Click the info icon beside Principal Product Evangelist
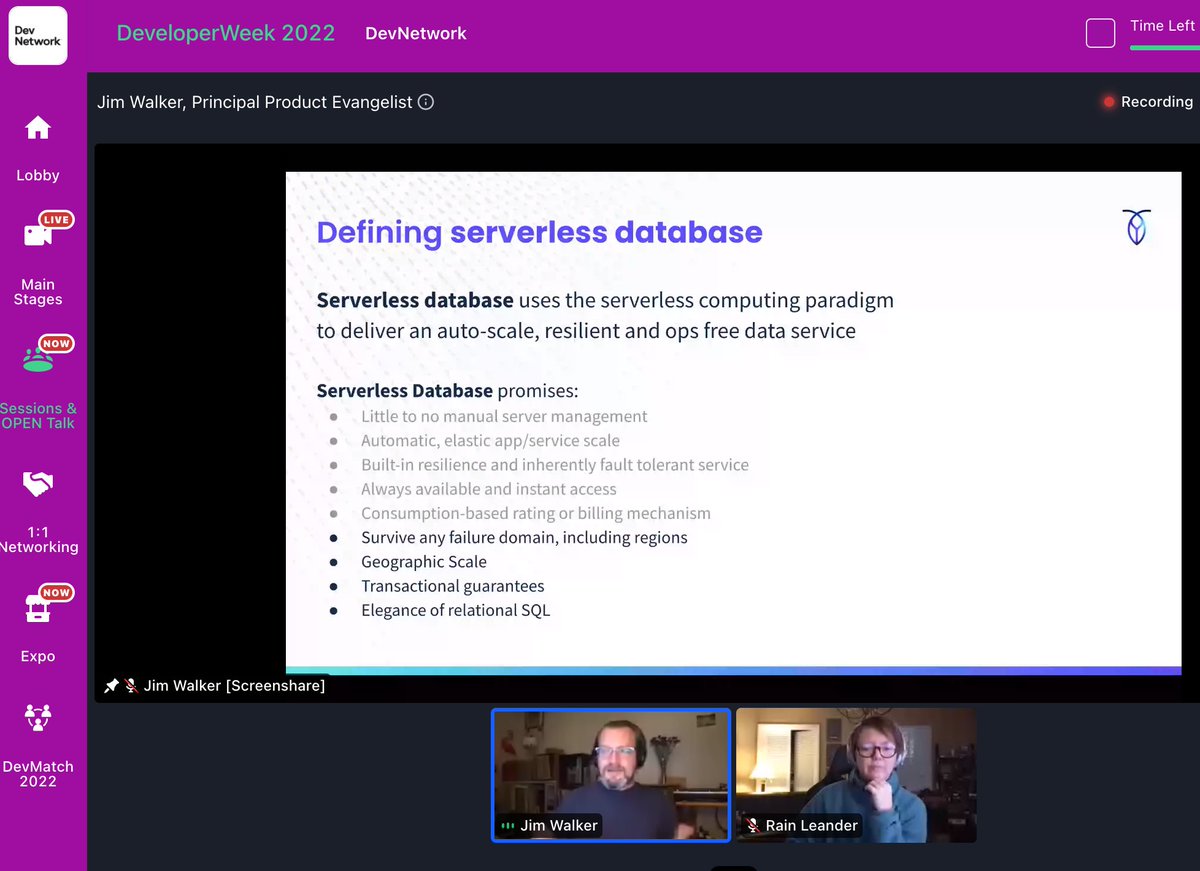 pos(426,102)
